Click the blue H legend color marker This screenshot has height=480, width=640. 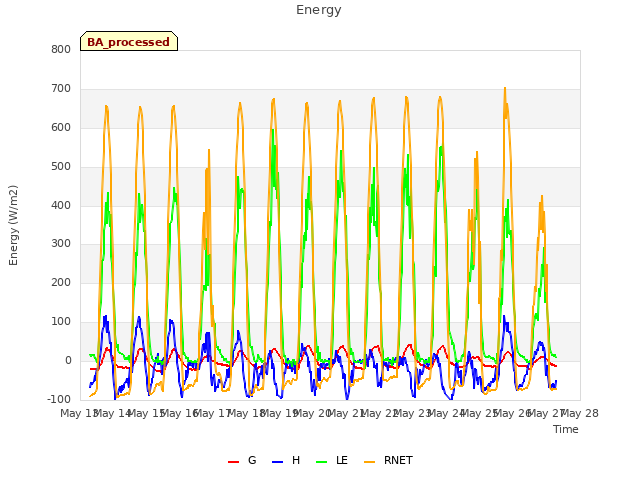coord(277,462)
